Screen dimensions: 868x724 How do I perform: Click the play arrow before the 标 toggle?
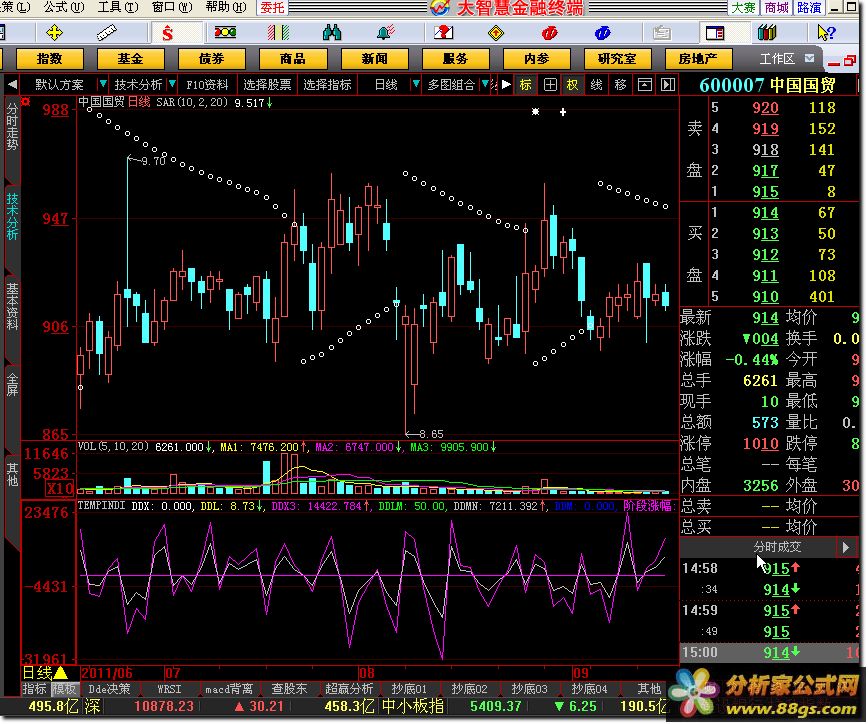click(x=506, y=84)
